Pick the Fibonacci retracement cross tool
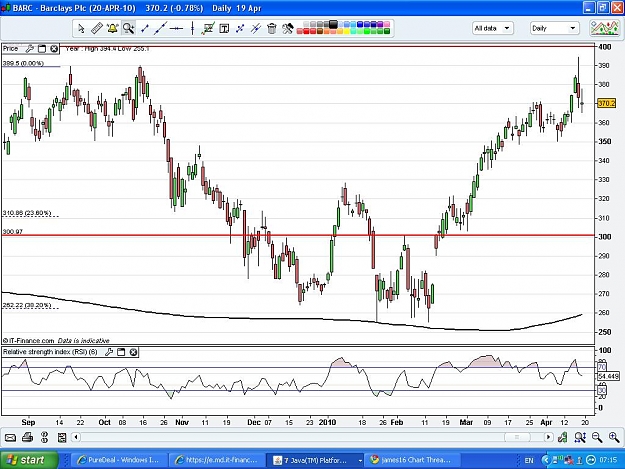 tap(240, 28)
